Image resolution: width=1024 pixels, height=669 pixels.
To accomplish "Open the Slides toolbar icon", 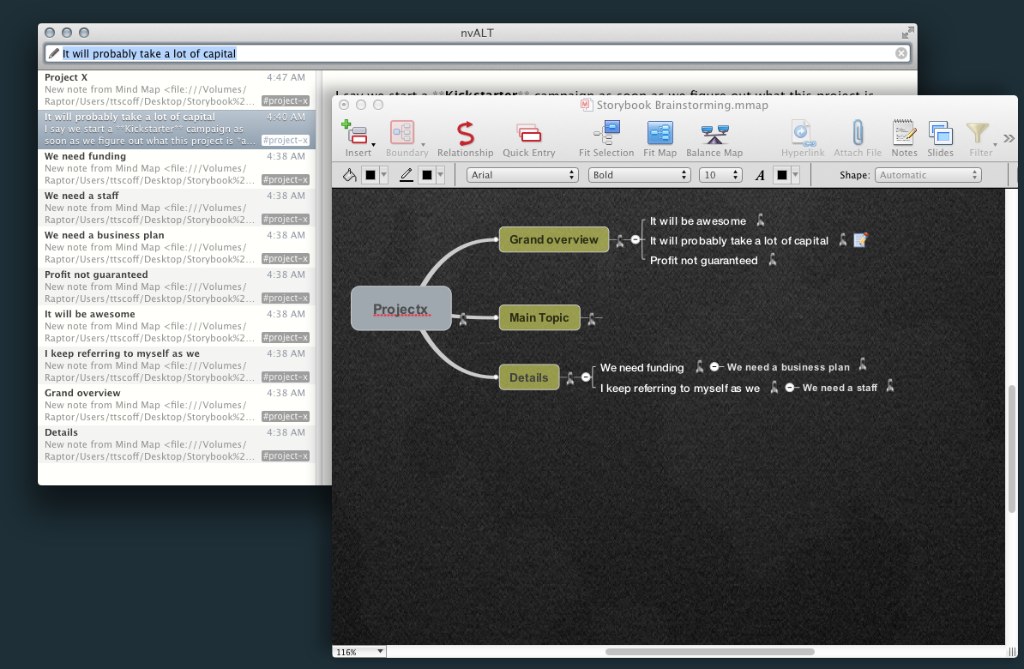I will 940,133.
